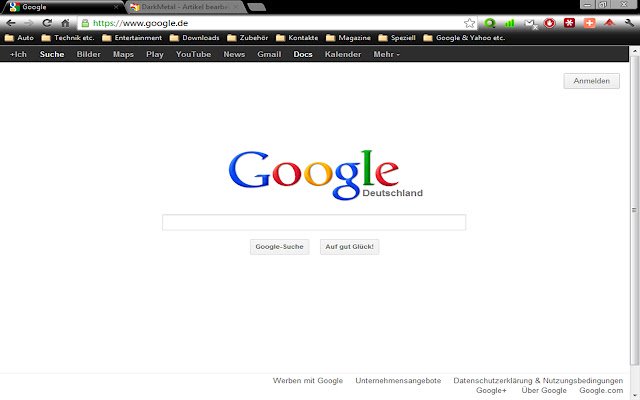640x400 pixels.
Task: Open Play in the Google bar
Action: pos(155,54)
